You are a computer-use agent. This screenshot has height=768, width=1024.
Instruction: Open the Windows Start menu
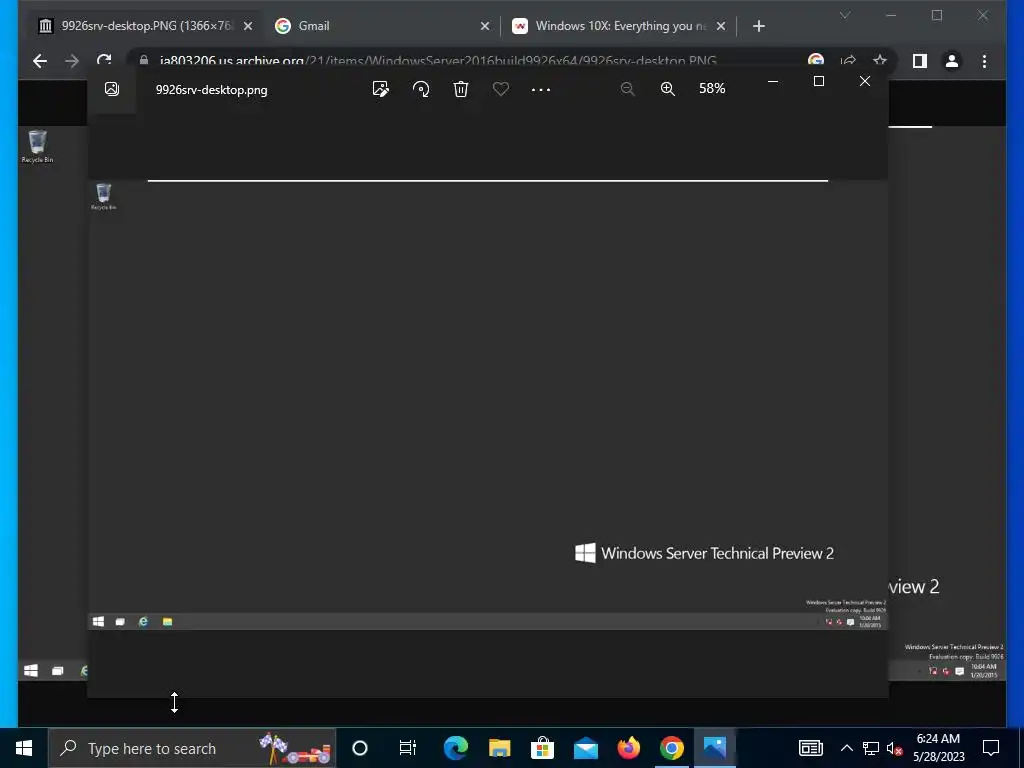coord(24,748)
